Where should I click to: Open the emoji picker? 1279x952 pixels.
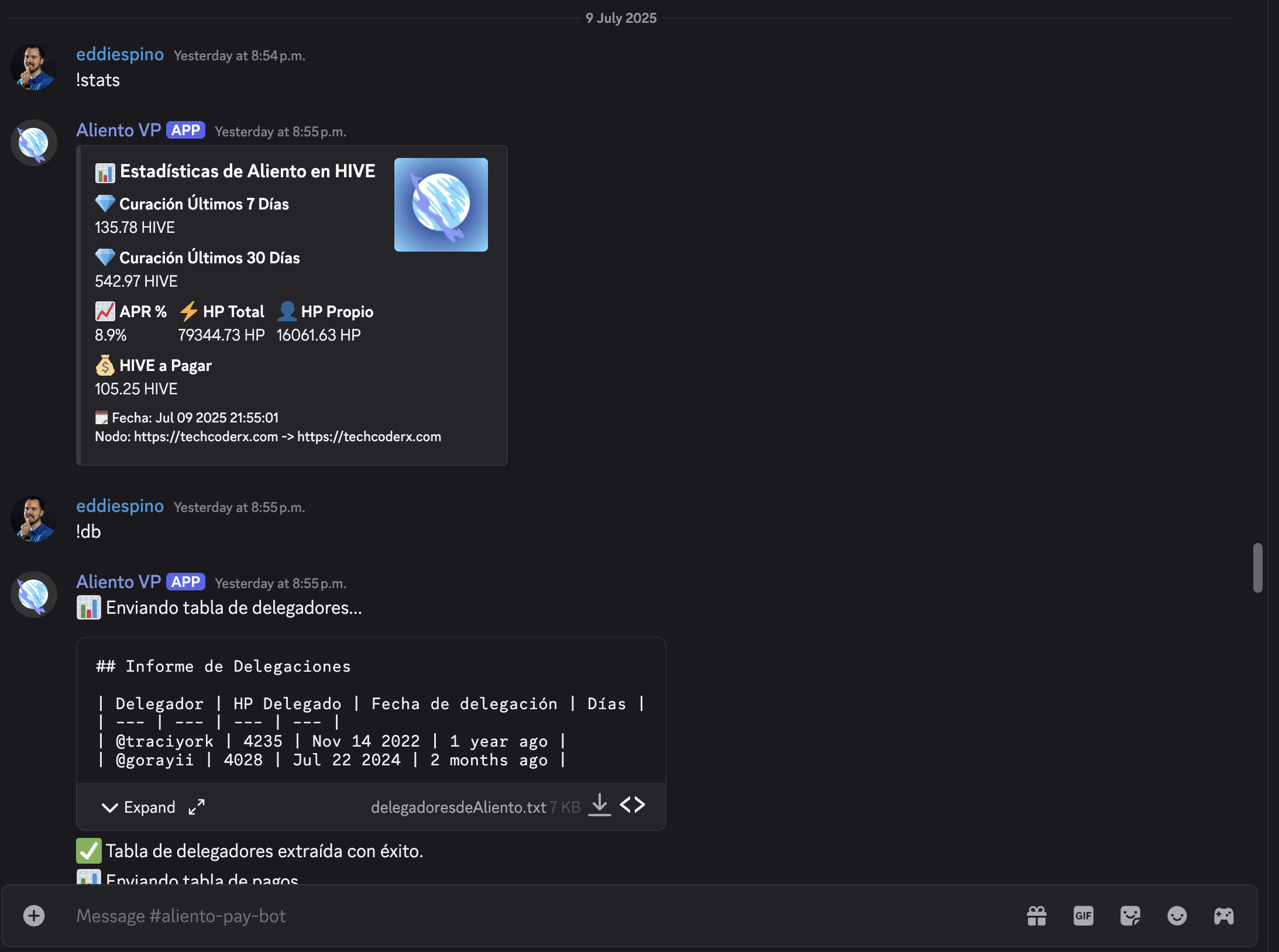pos(1177,916)
